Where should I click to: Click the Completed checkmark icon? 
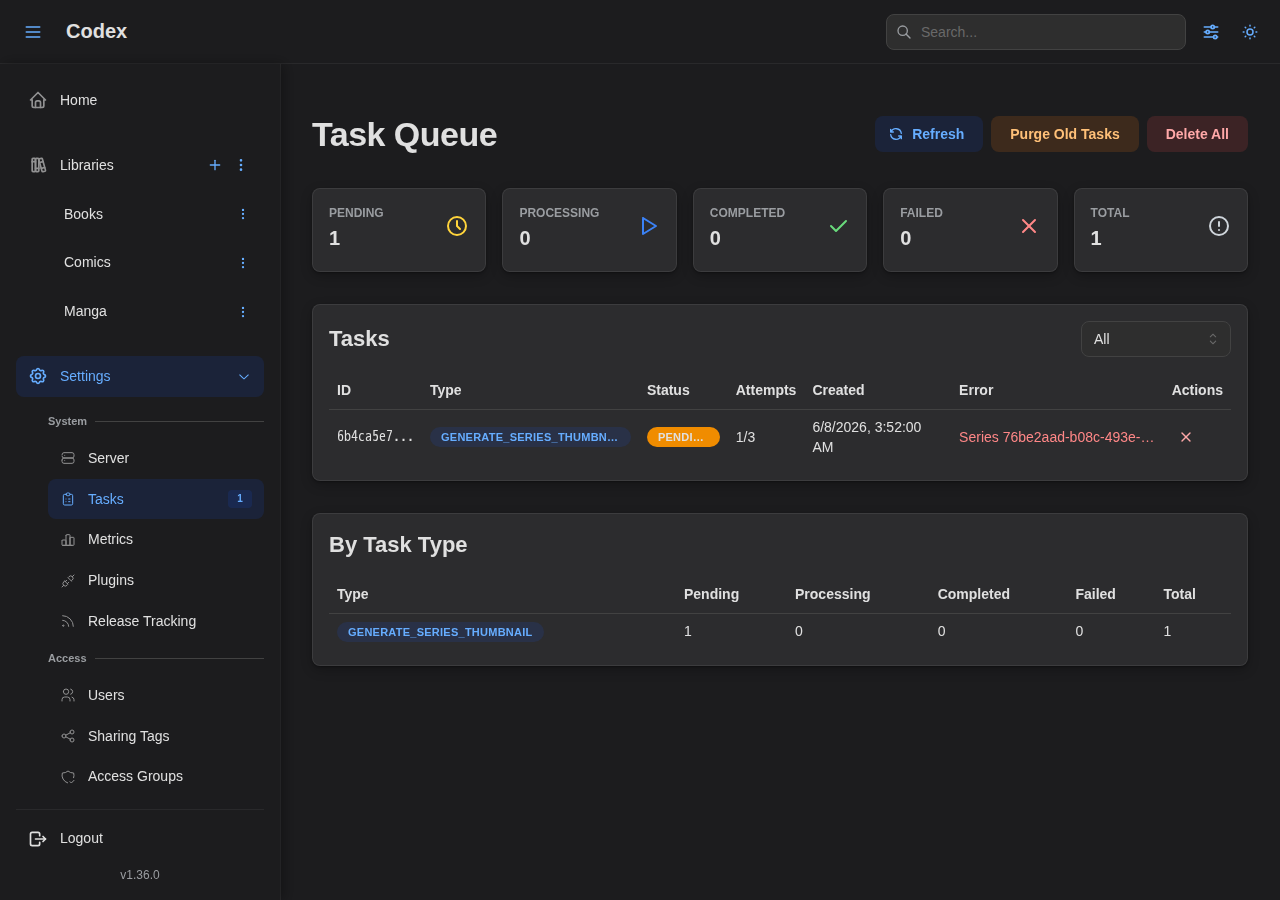(838, 226)
